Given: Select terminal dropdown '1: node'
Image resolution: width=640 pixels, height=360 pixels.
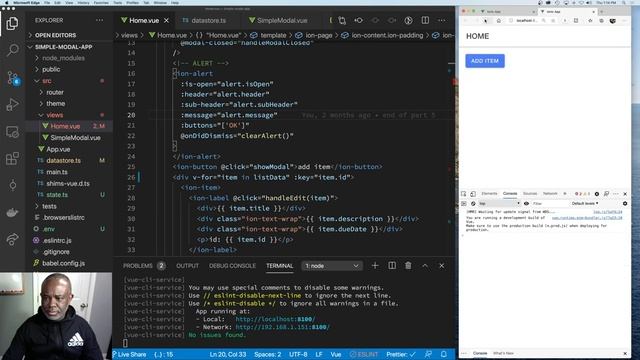Looking at the screenshot, I should click(331, 266).
